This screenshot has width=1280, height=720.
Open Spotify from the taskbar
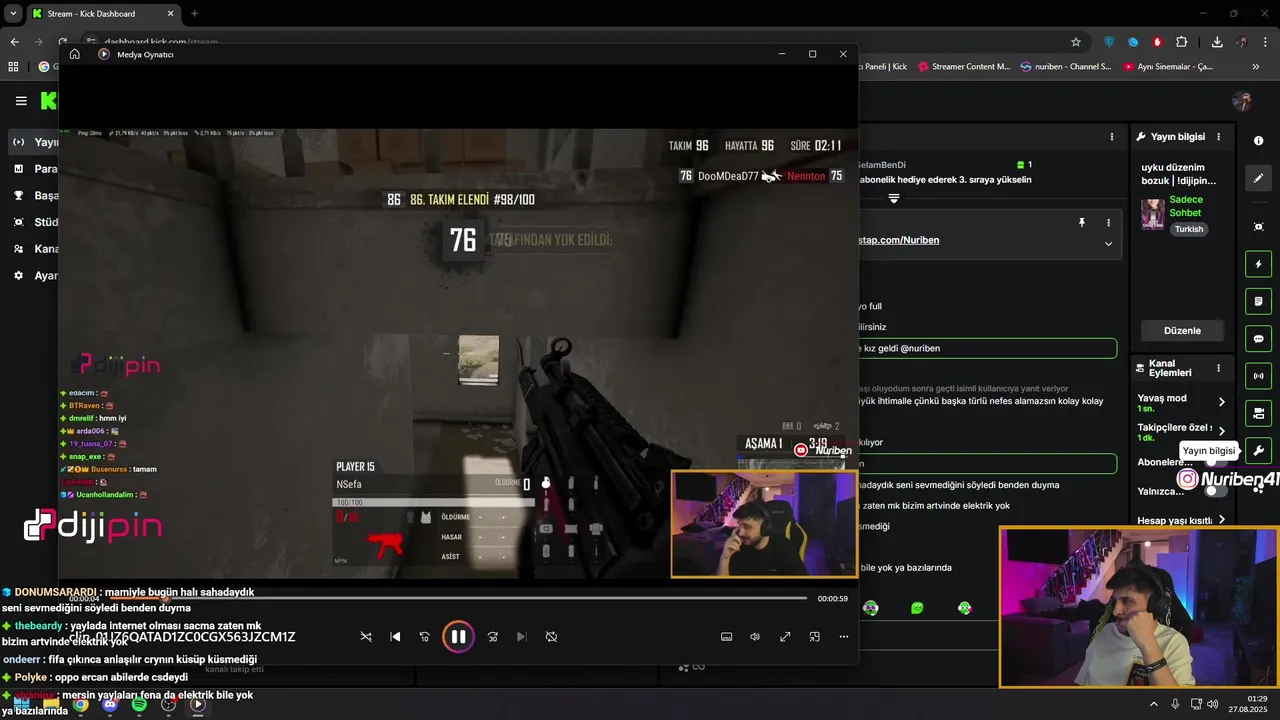click(x=139, y=705)
